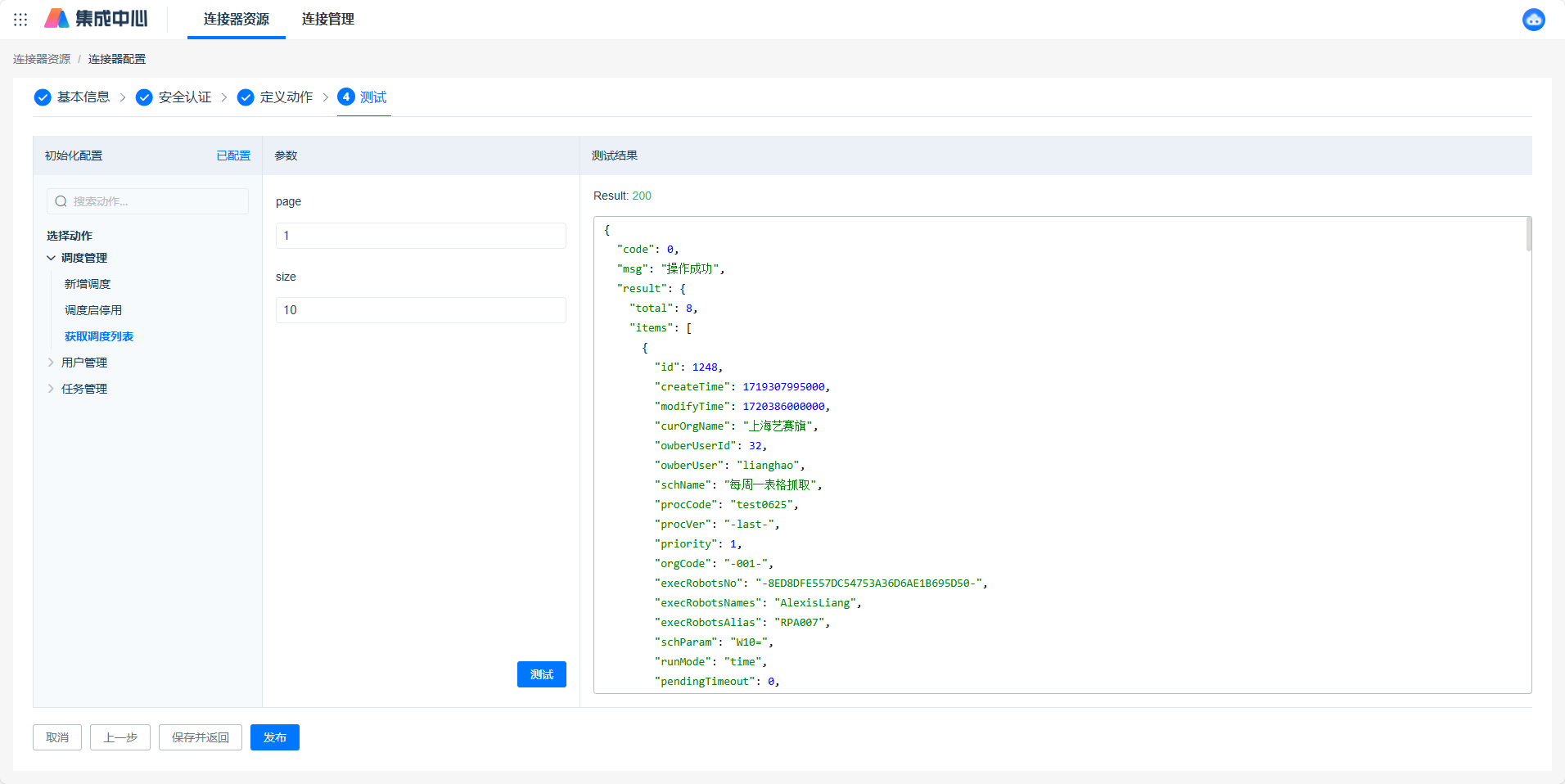Click the "curOrgName": "上海艺赛旗" line
1565x784 pixels.
coord(737,426)
